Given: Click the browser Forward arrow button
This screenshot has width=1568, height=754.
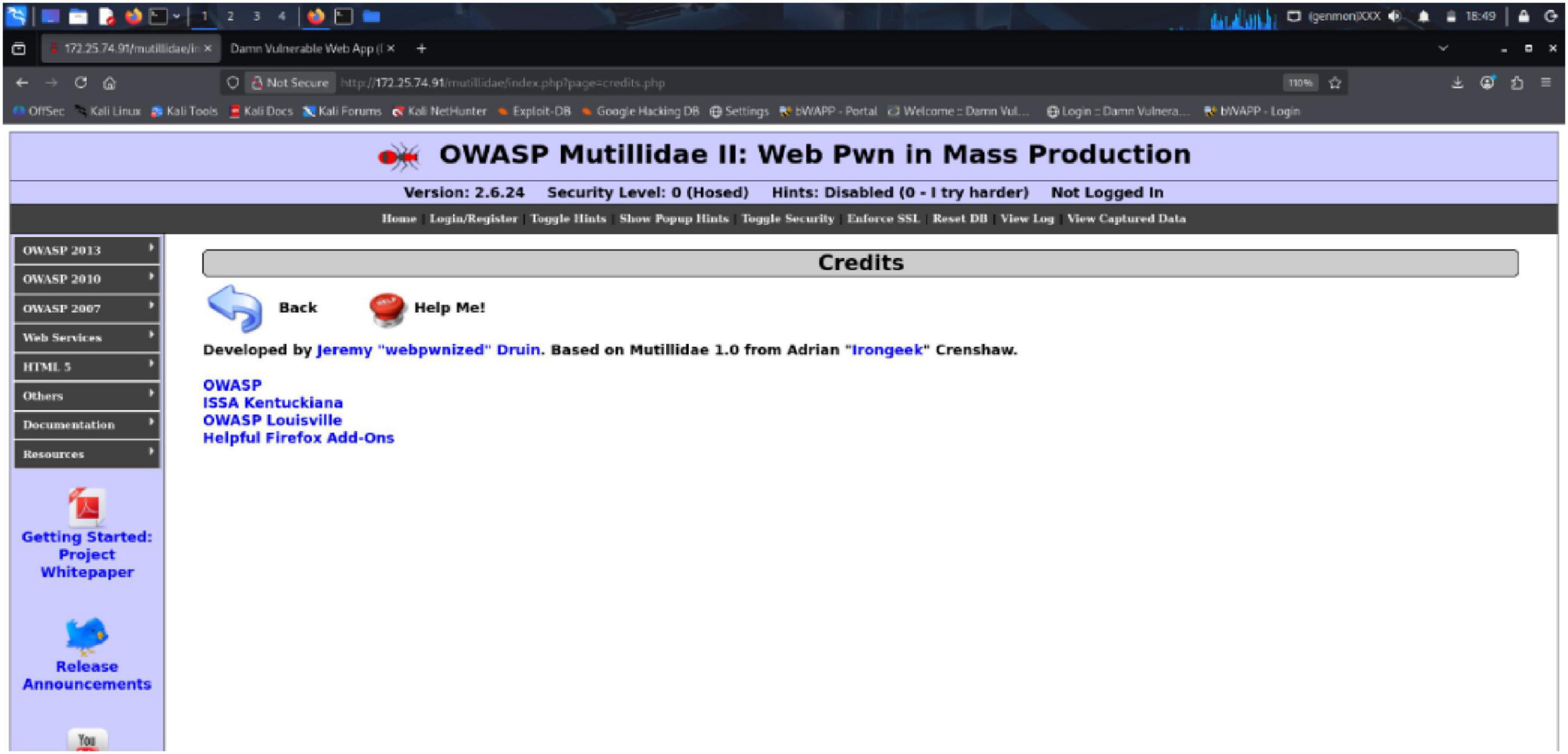Looking at the screenshot, I should click(x=52, y=83).
